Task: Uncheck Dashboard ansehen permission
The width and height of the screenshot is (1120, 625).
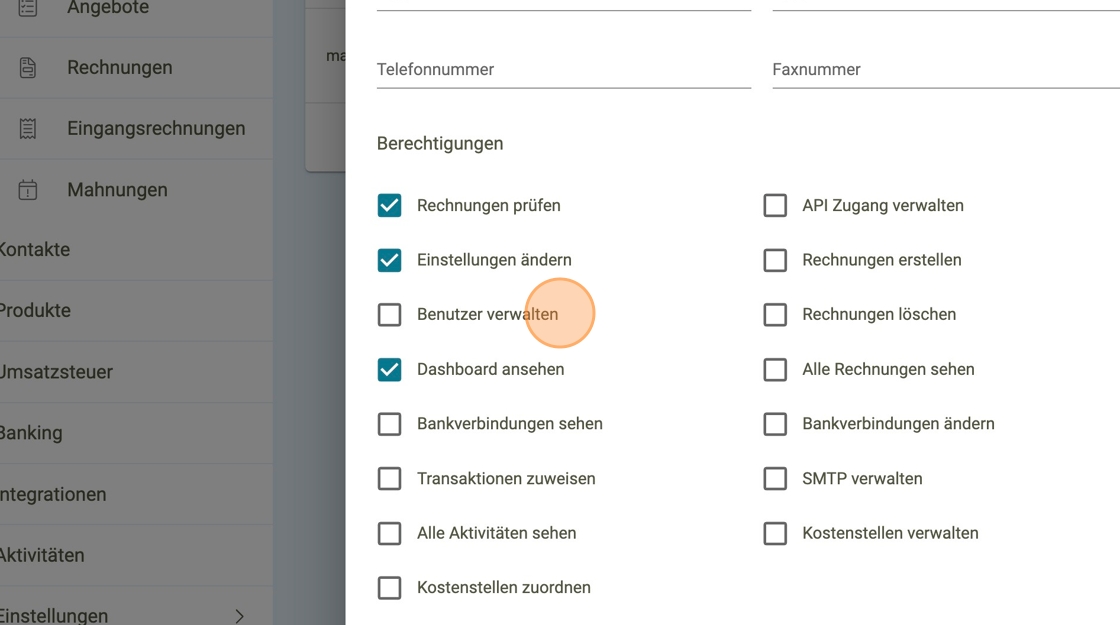Action: click(389, 369)
